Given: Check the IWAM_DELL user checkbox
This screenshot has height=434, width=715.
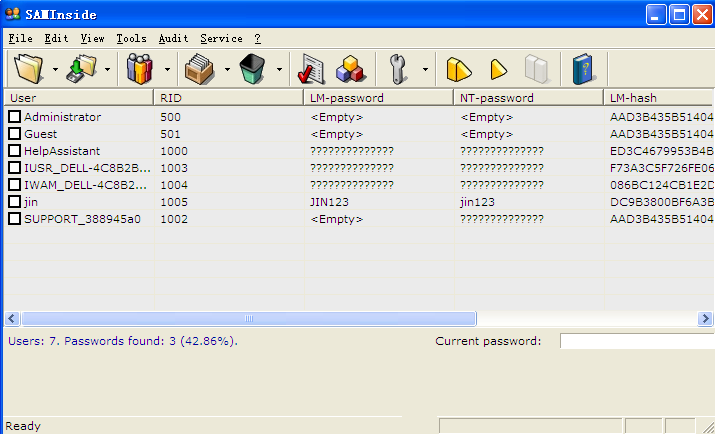Looking at the screenshot, I should [15, 185].
